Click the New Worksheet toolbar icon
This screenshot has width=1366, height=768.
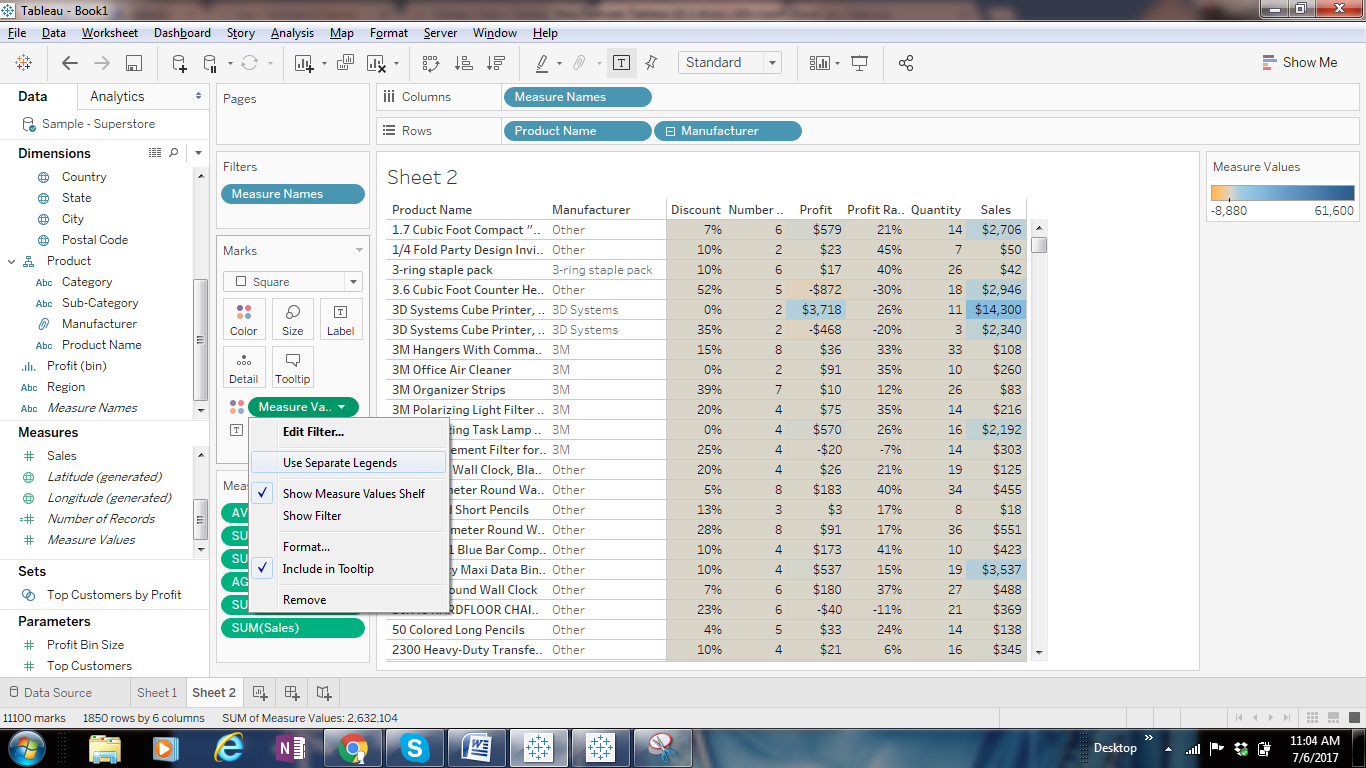point(305,63)
